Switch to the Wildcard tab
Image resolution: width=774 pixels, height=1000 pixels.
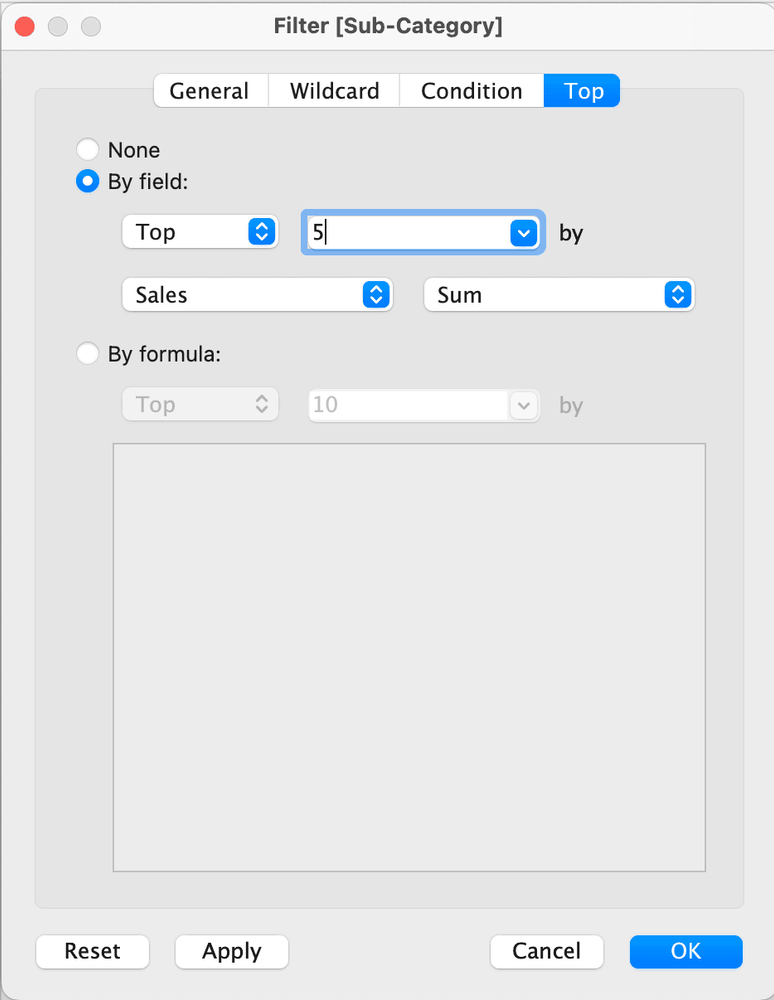334,91
